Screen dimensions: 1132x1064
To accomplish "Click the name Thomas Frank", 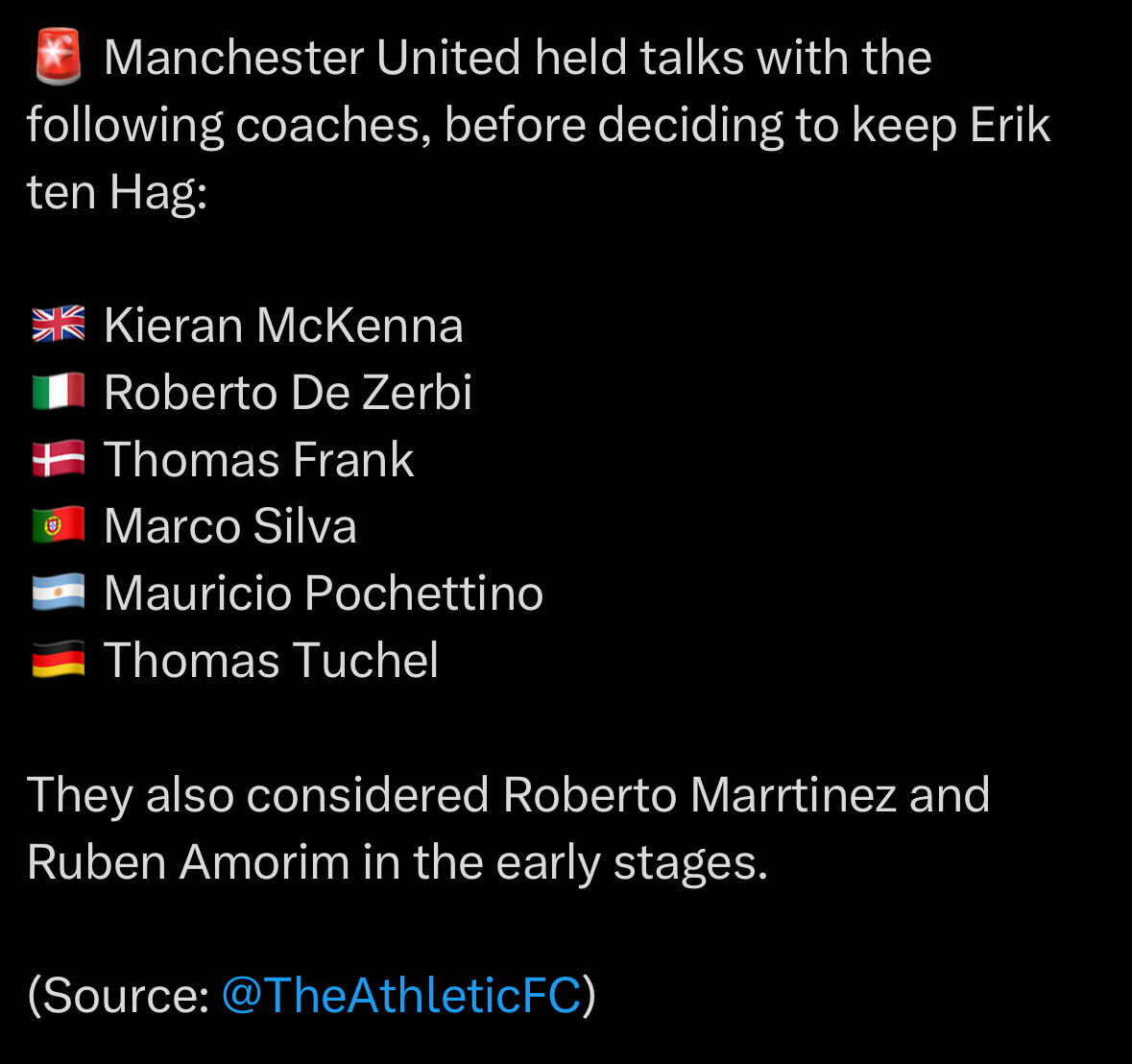I will pos(259,459).
